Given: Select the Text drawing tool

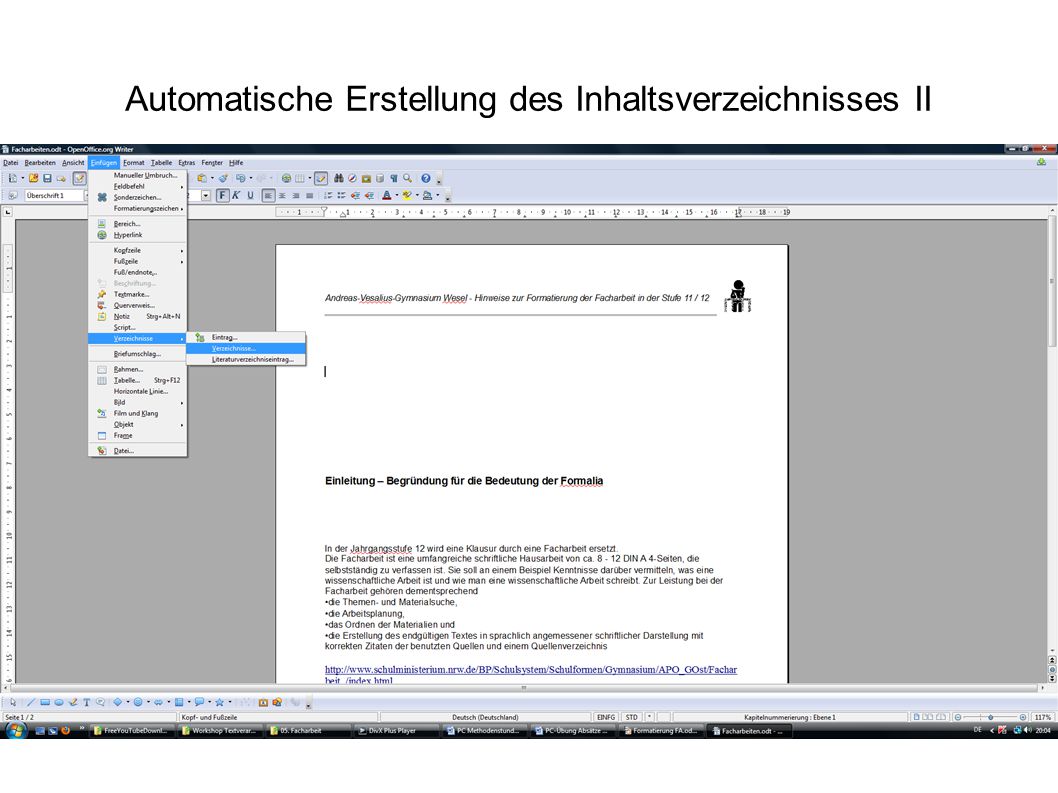Looking at the screenshot, I should [87, 702].
